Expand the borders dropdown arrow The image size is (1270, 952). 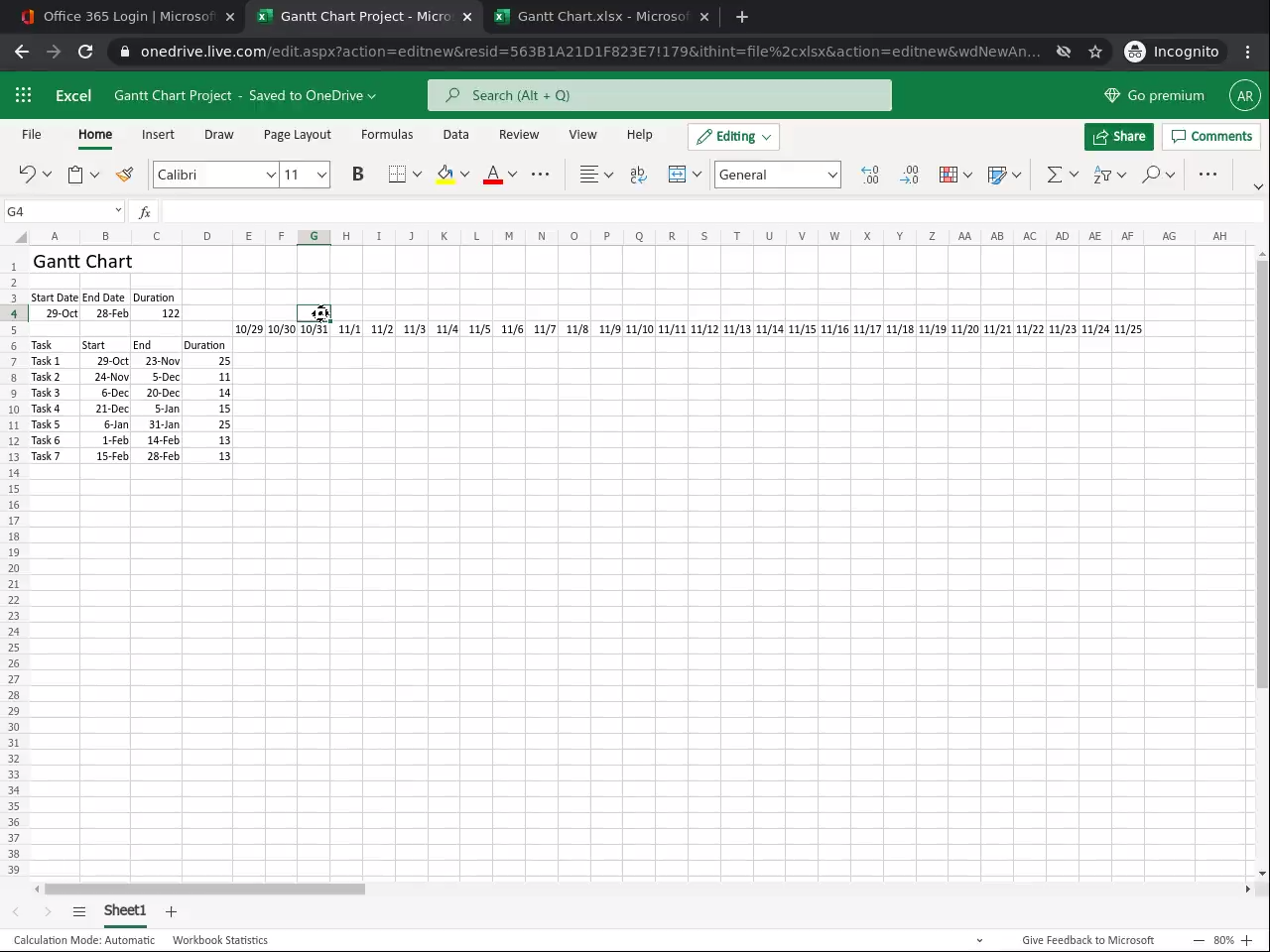pos(417,175)
